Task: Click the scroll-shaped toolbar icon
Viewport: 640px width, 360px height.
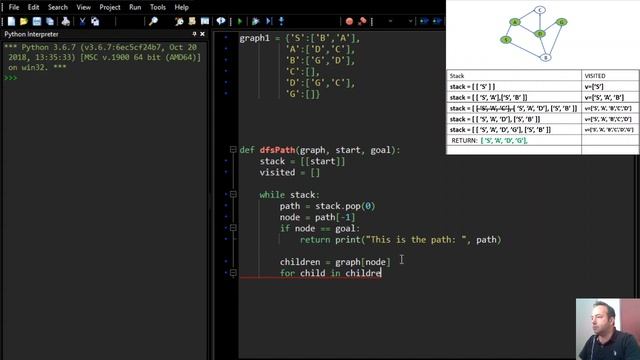Action: pyautogui.click(x=192, y=21)
